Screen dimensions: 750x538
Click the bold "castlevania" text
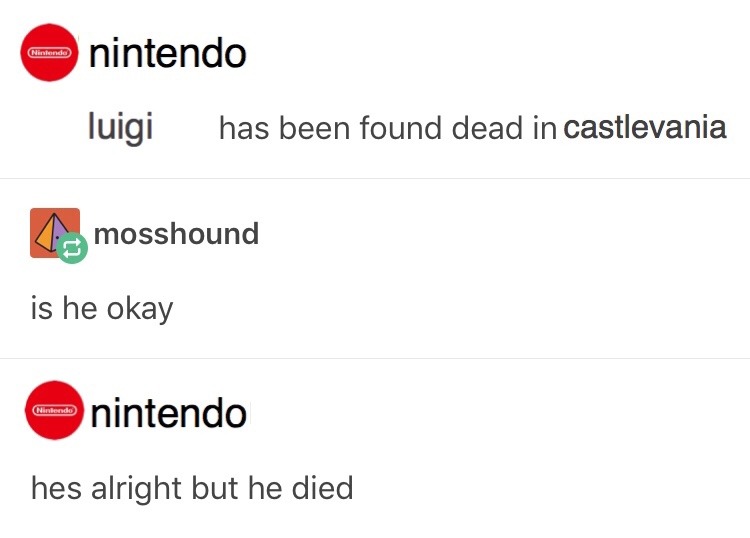point(645,128)
